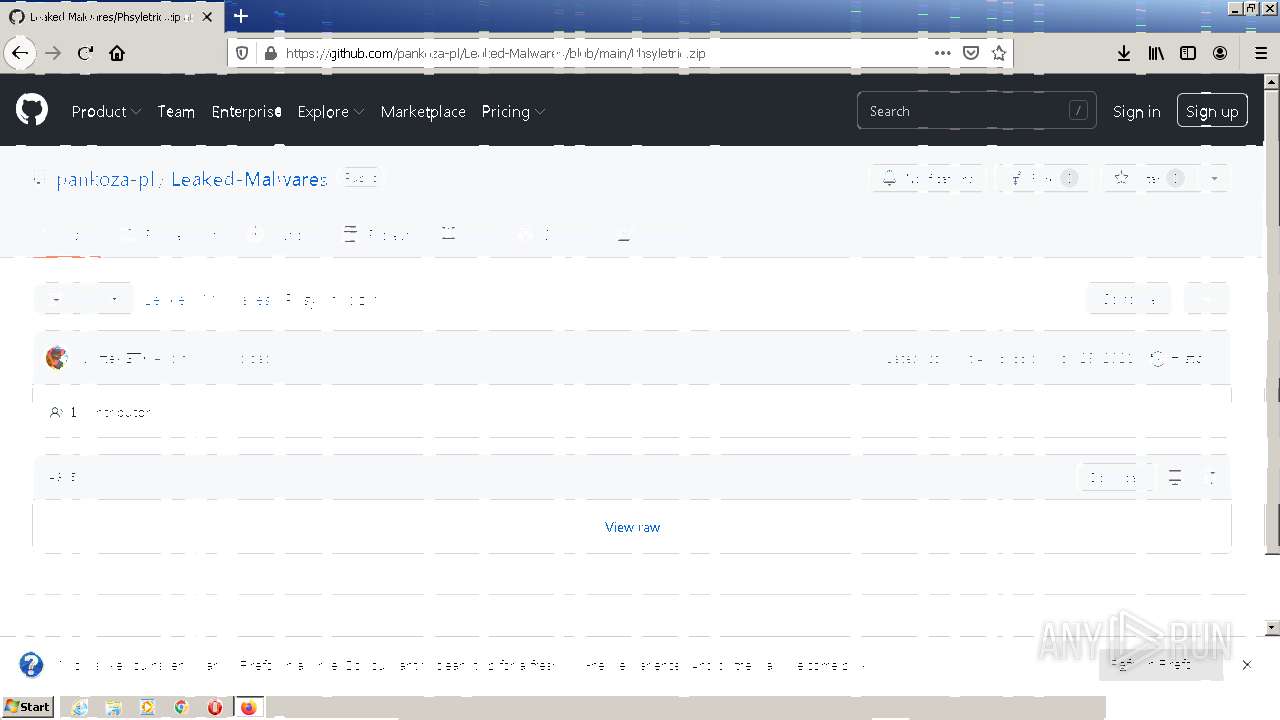Click the GitHub Octocat logo

pos(32,110)
